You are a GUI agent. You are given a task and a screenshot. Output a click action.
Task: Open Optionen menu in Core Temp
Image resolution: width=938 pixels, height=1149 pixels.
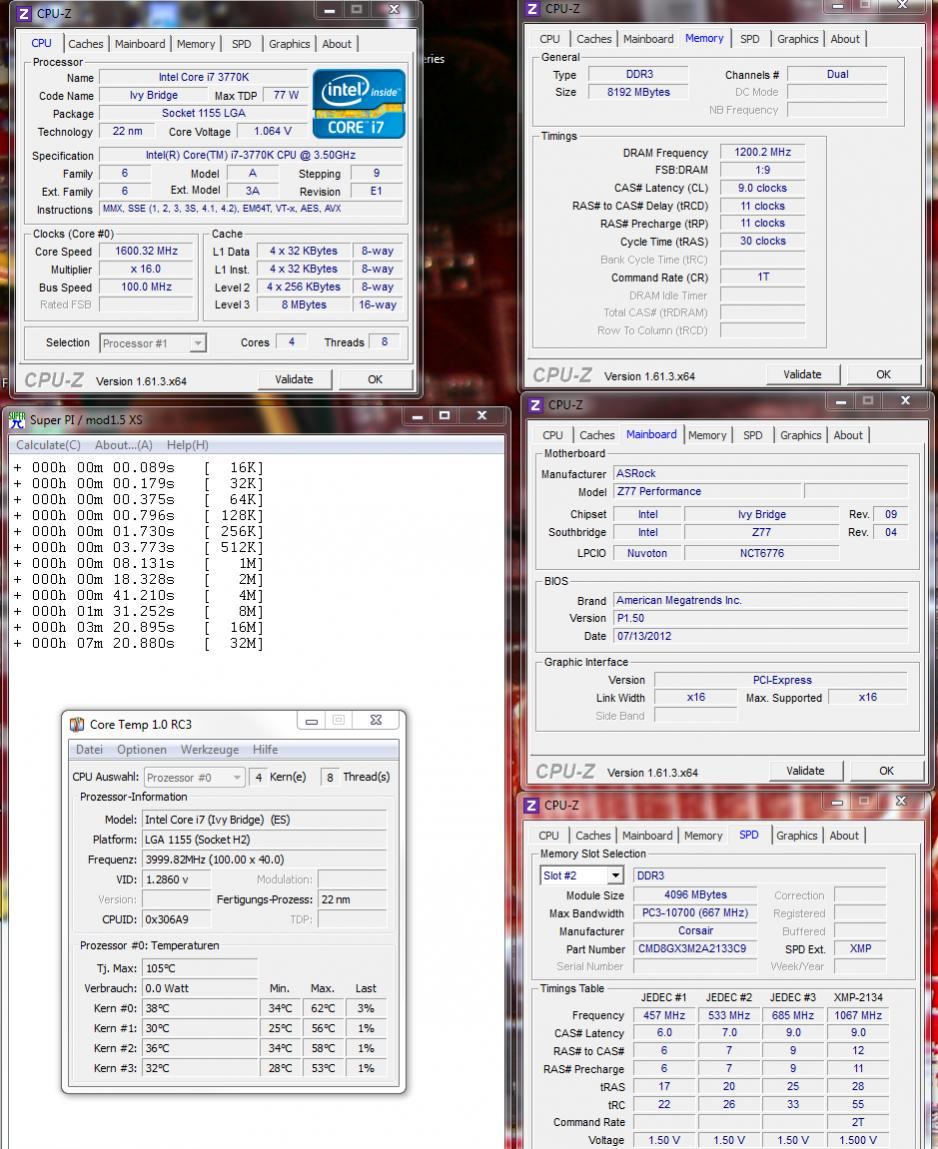[x=141, y=750]
